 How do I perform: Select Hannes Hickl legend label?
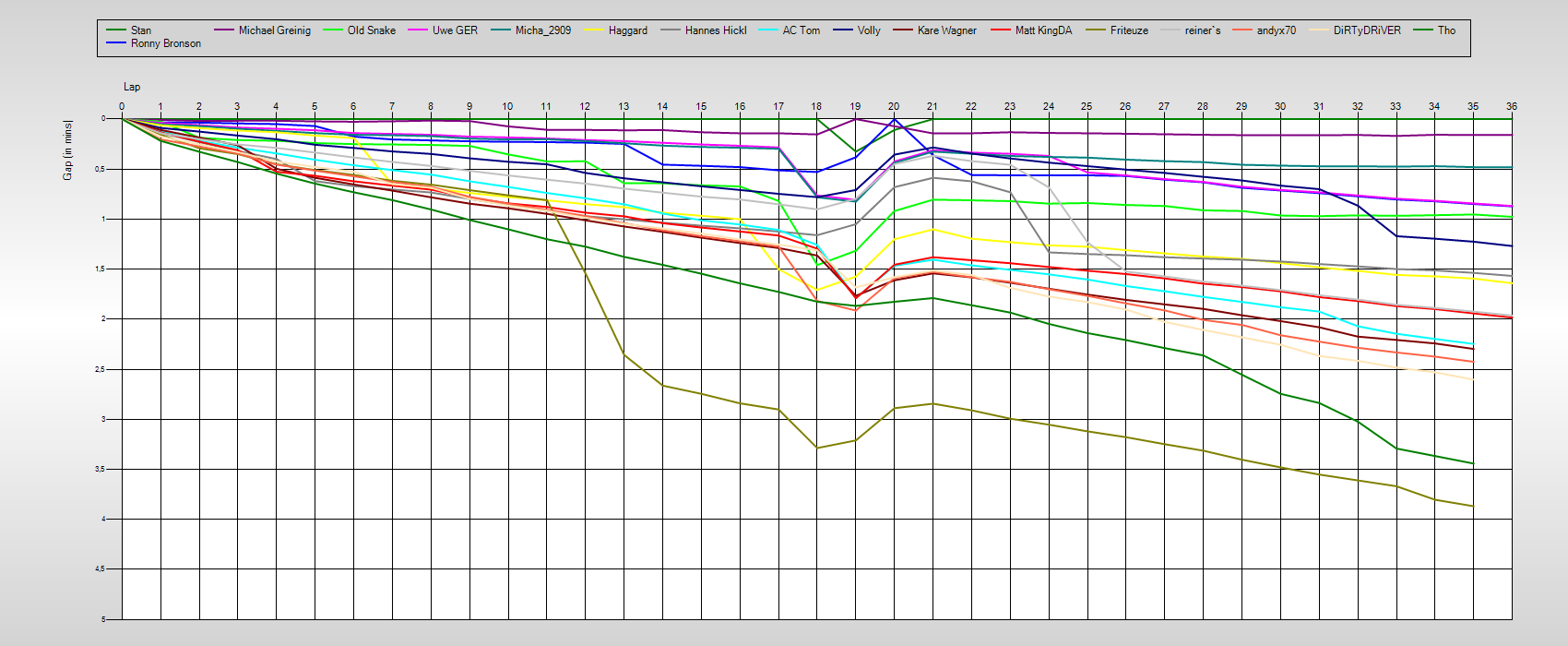coord(715,30)
